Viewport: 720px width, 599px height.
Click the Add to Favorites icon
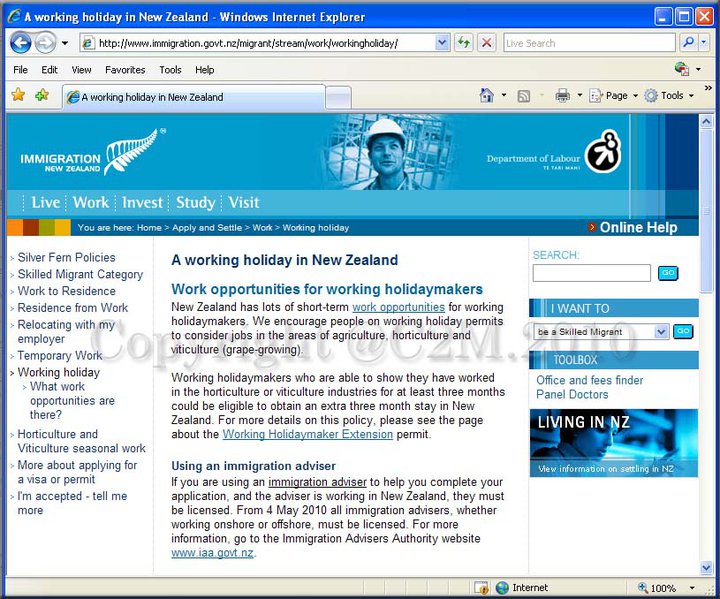click(x=42, y=96)
